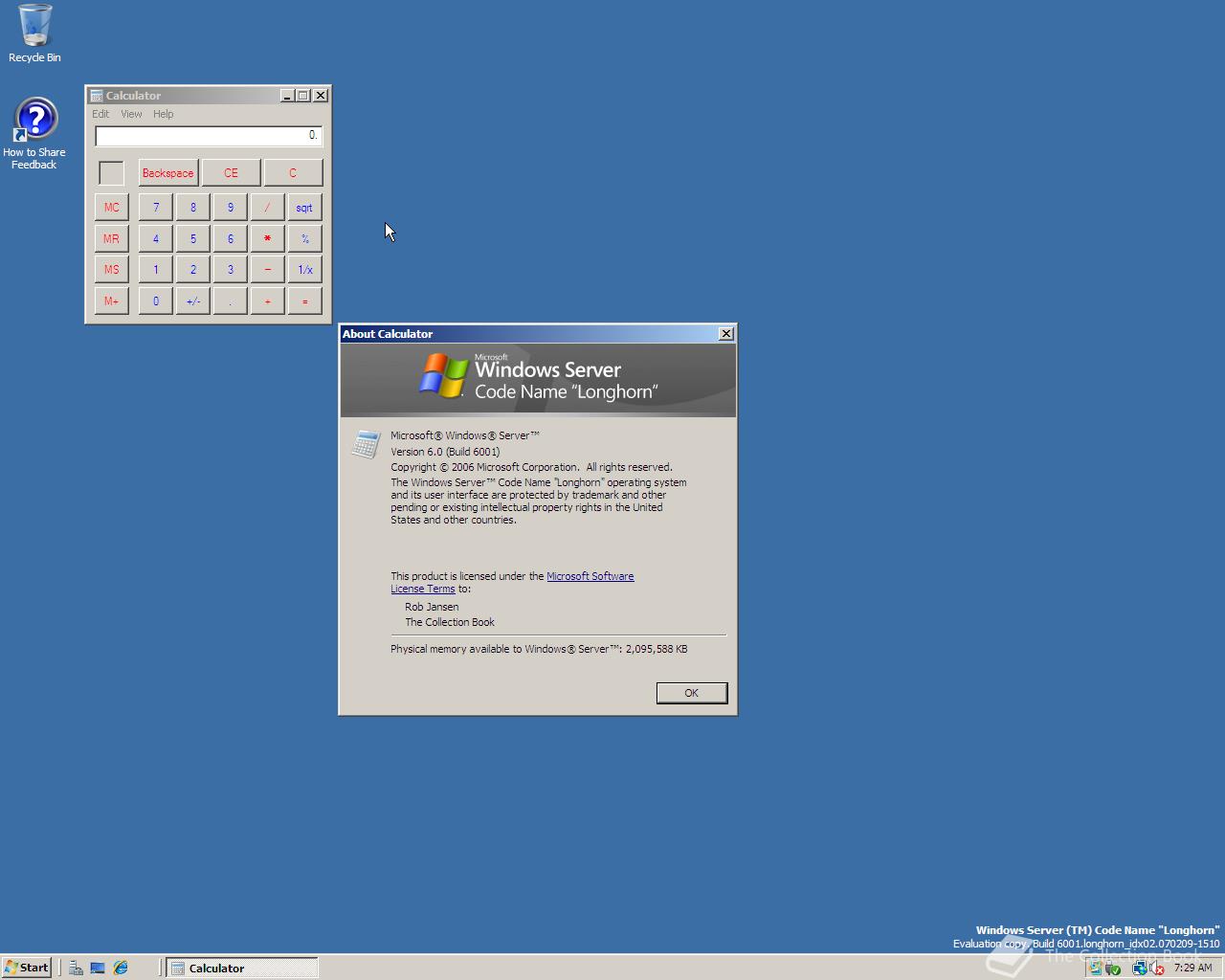Click the Backspace button
1225x980 pixels.
point(168,173)
